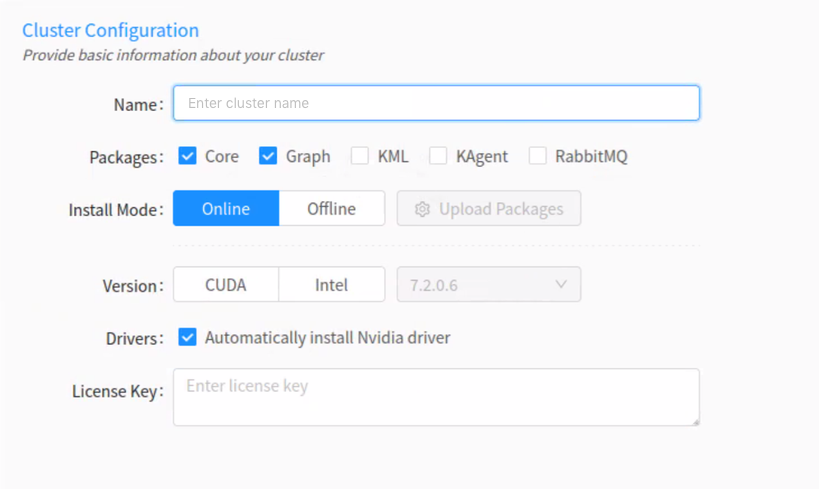Open the 7.2.0.6 version dropdown

pyautogui.click(x=489, y=285)
